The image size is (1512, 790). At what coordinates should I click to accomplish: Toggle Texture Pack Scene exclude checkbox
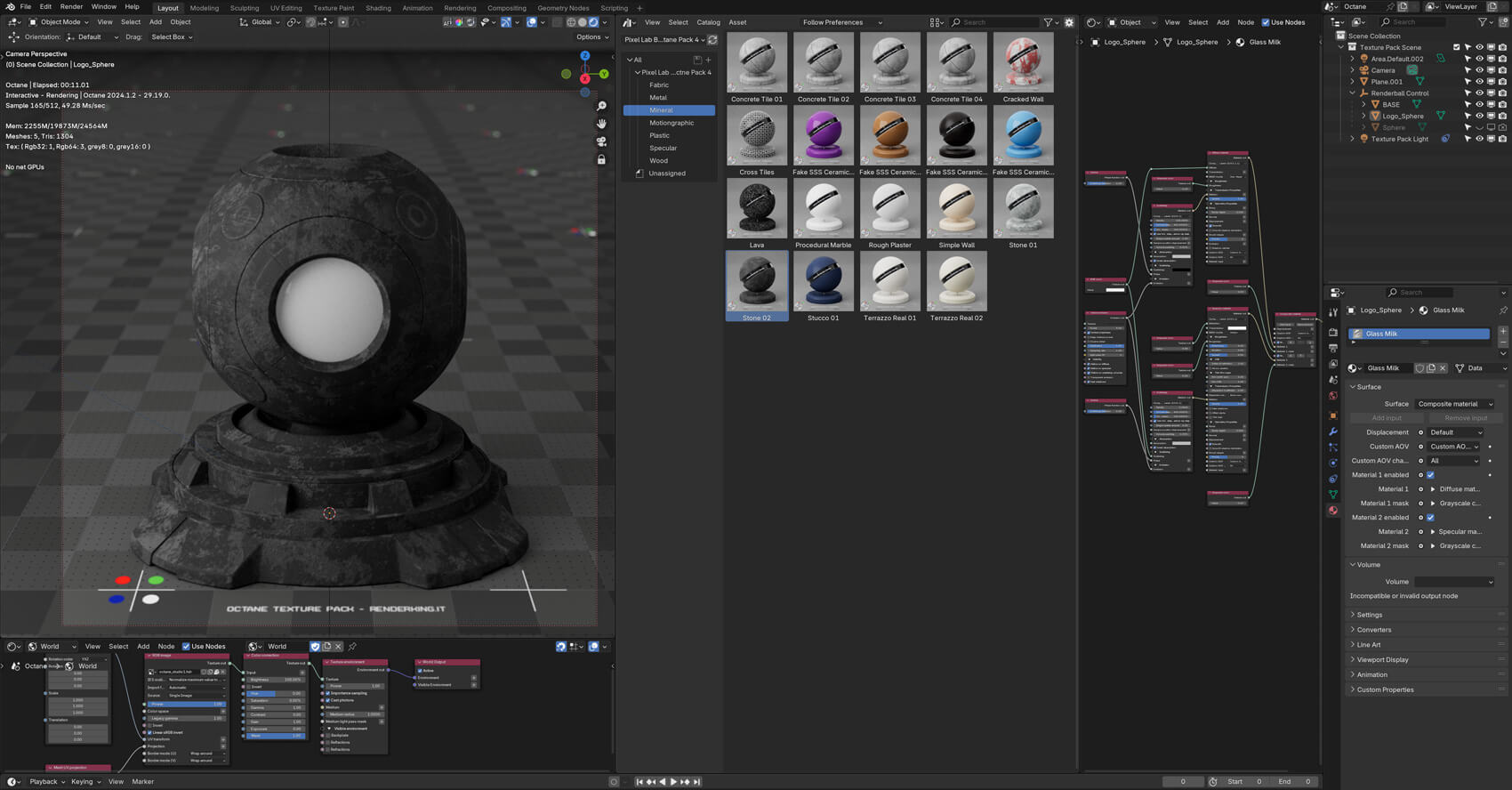tap(1457, 47)
